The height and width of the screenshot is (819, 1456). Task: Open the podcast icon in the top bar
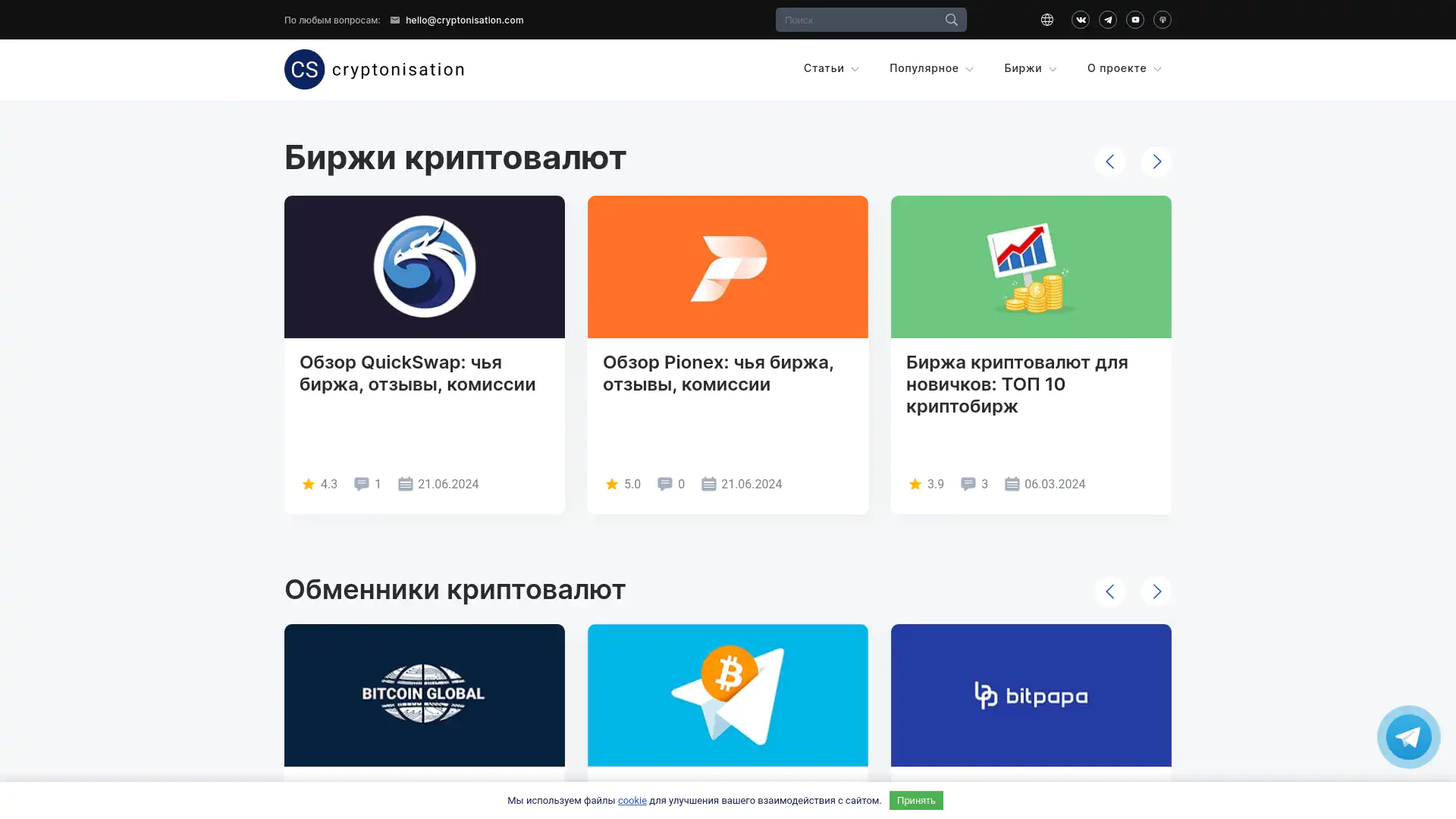1162,20
